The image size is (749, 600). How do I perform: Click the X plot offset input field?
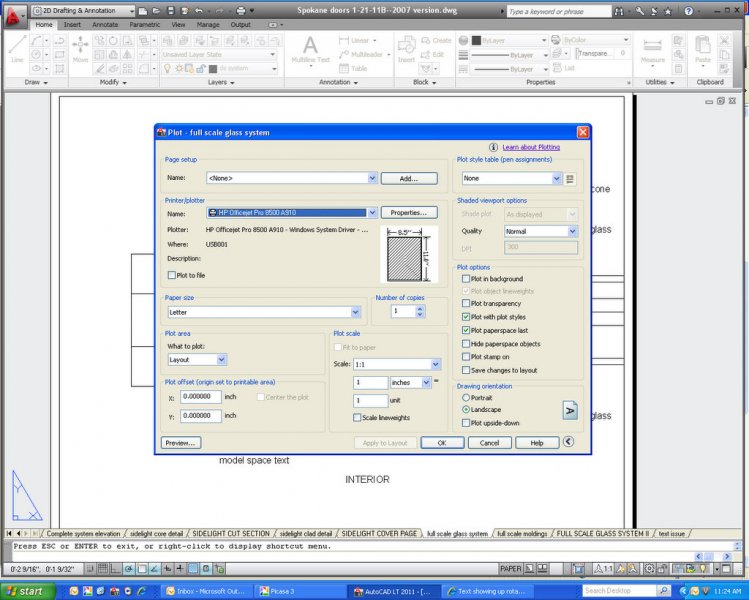click(x=201, y=396)
